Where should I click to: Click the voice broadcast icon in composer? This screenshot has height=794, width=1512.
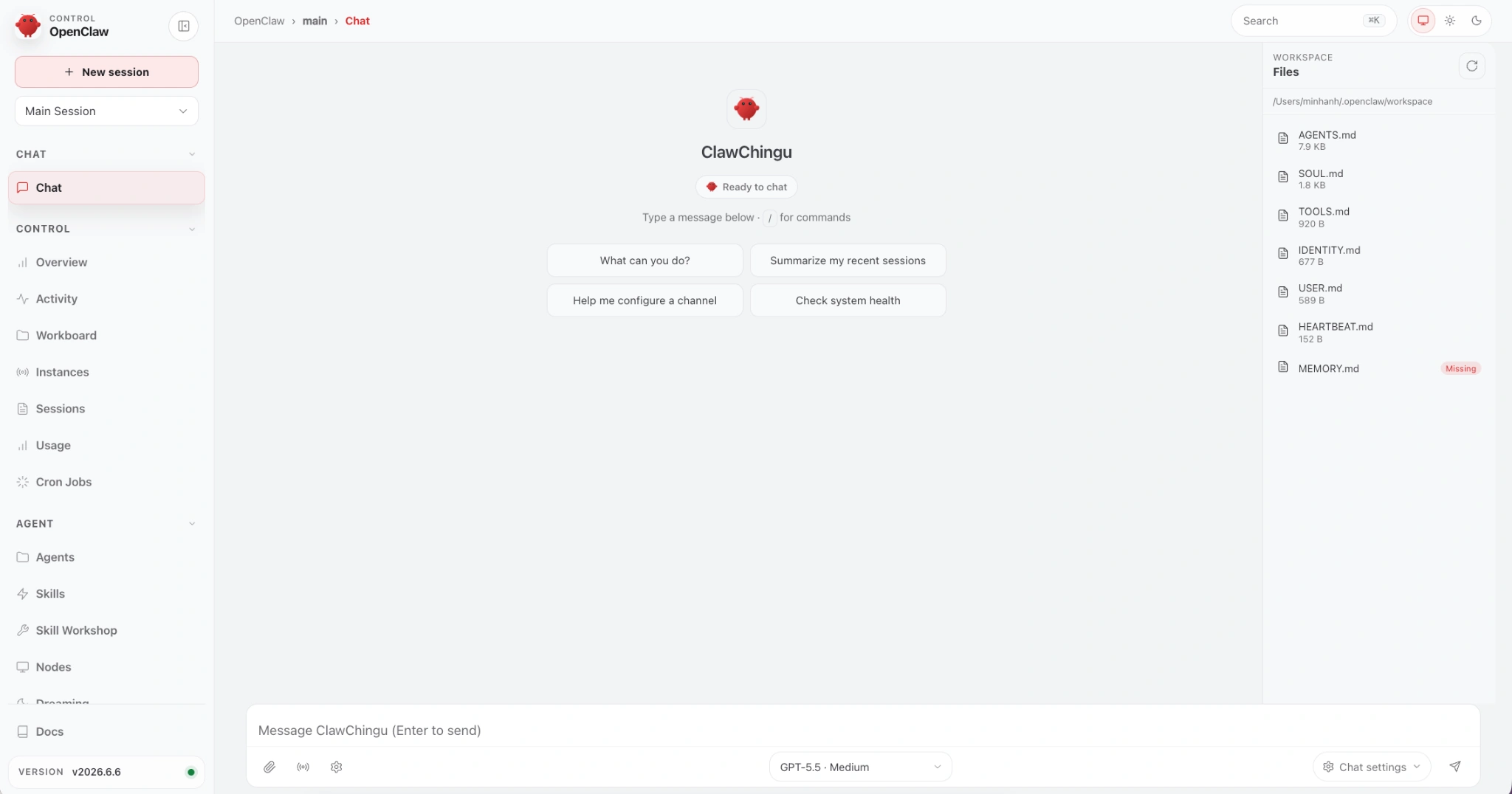303,767
